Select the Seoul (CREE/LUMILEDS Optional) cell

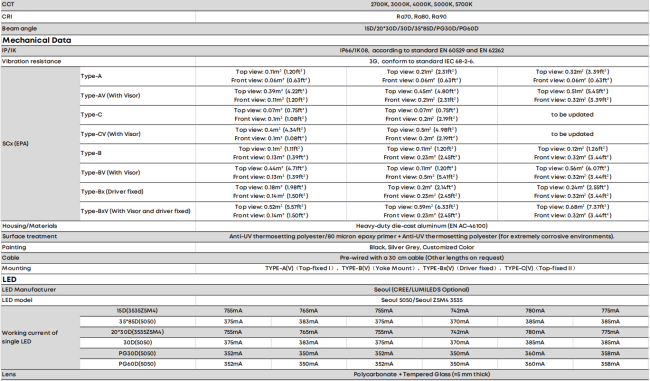pyautogui.click(x=422, y=289)
